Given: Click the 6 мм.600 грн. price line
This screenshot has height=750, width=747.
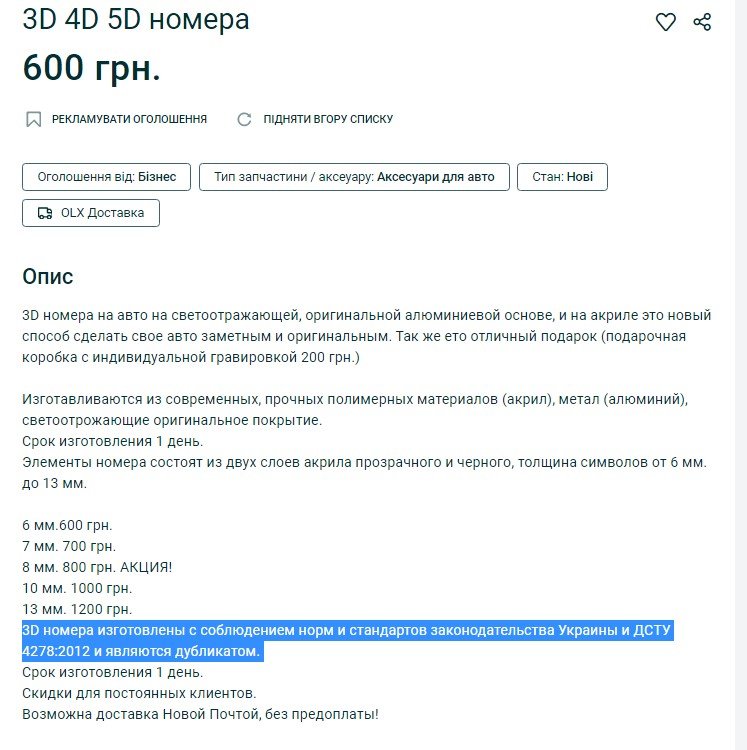Looking at the screenshot, I should point(67,525).
